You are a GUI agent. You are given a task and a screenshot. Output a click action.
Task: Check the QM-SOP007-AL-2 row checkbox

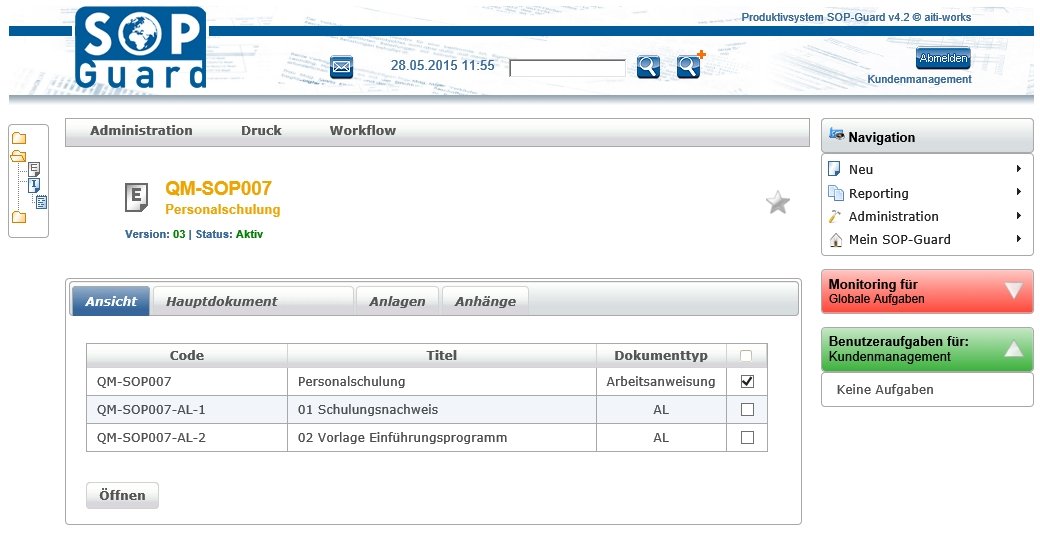click(x=747, y=438)
